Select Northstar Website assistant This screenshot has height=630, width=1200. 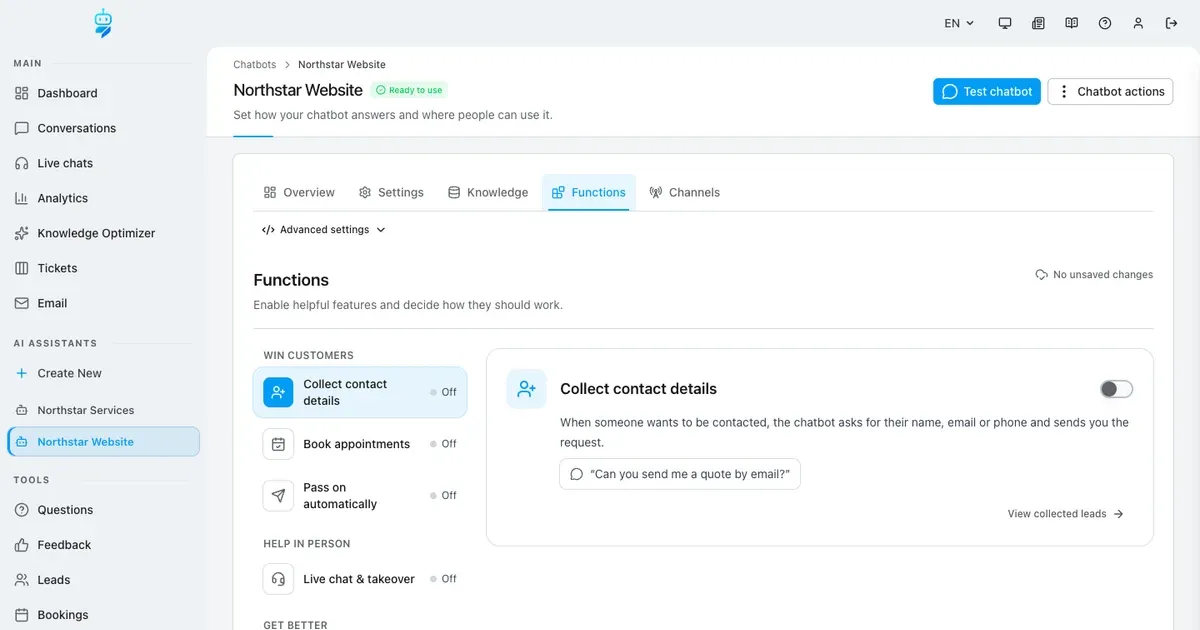(x=103, y=441)
